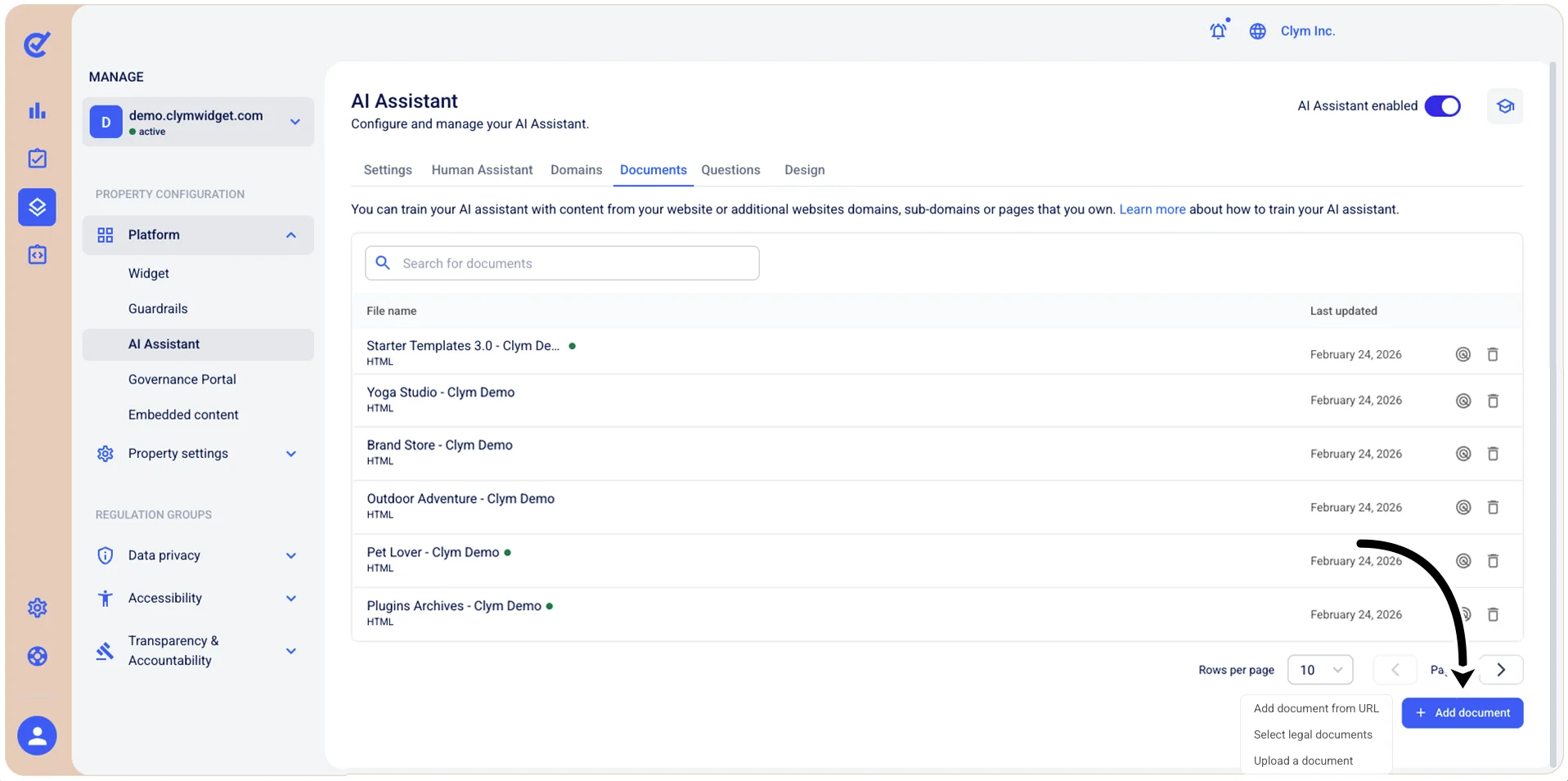The width and height of the screenshot is (1568, 781).
Task: Go to the next page arrow
Action: pyautogui.click(x=1501, y=670)
